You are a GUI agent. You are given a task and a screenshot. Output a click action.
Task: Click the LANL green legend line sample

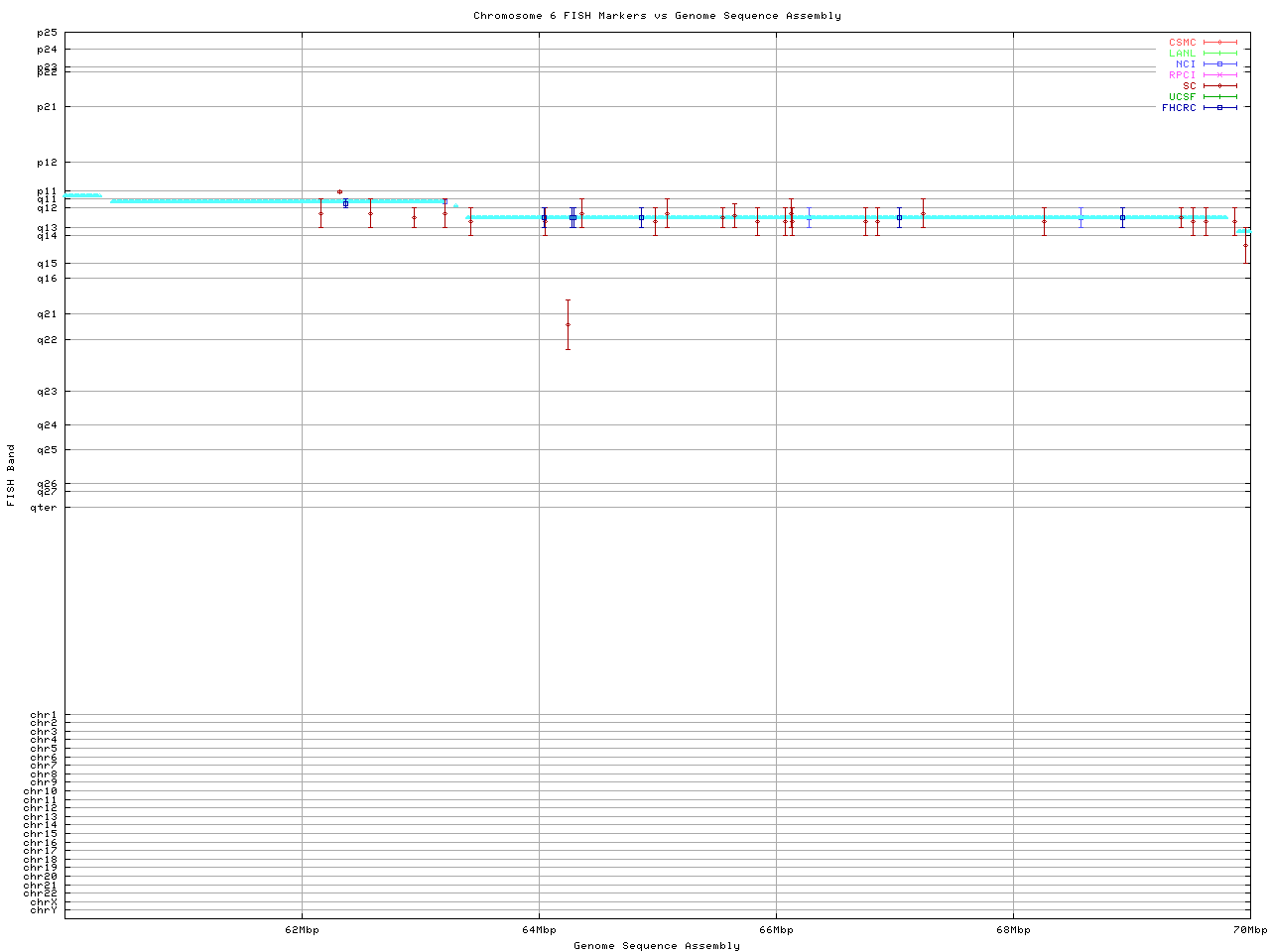[1219, 54]
